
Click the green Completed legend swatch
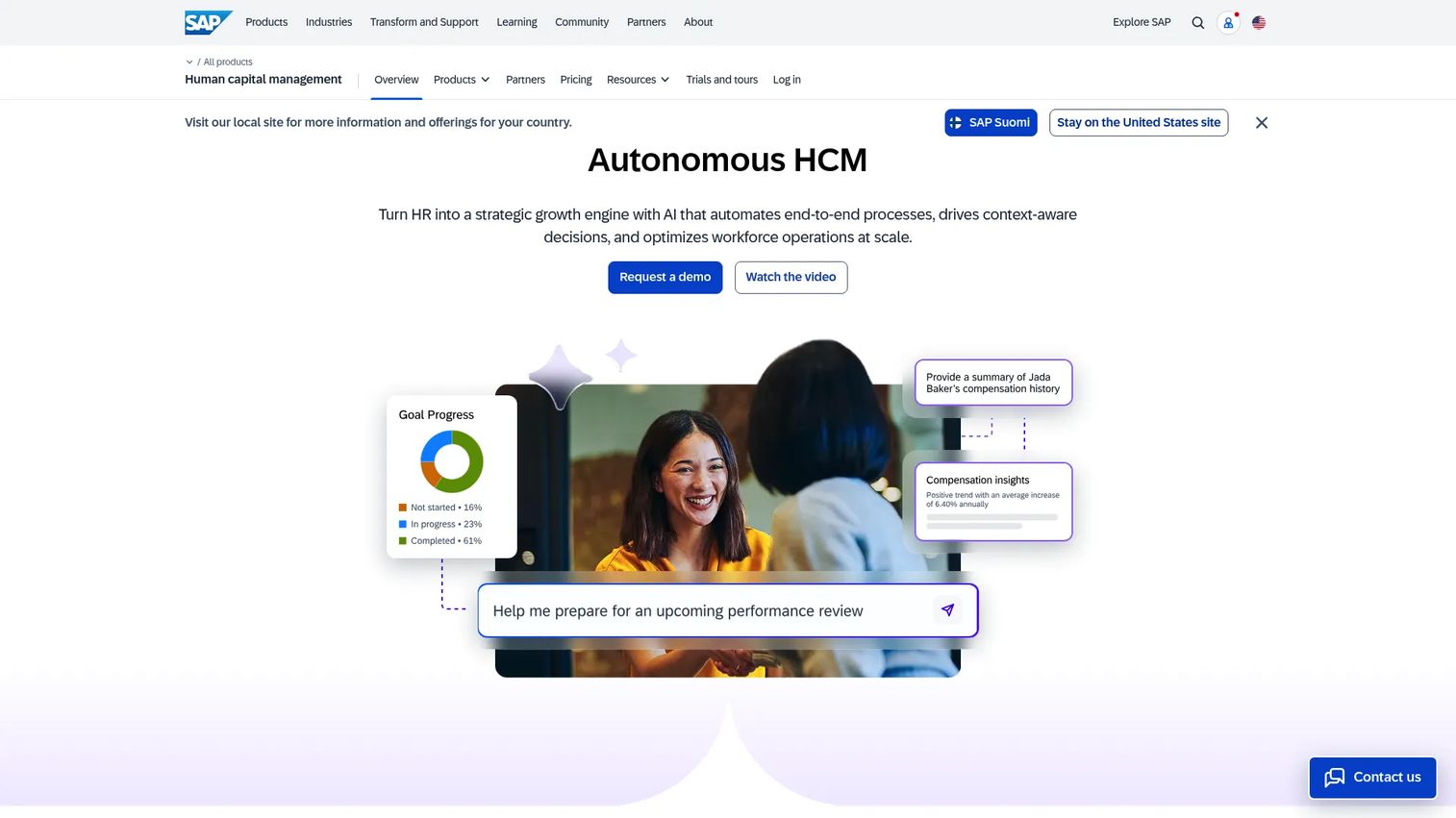pyautogui.click(x=403, y=540)
